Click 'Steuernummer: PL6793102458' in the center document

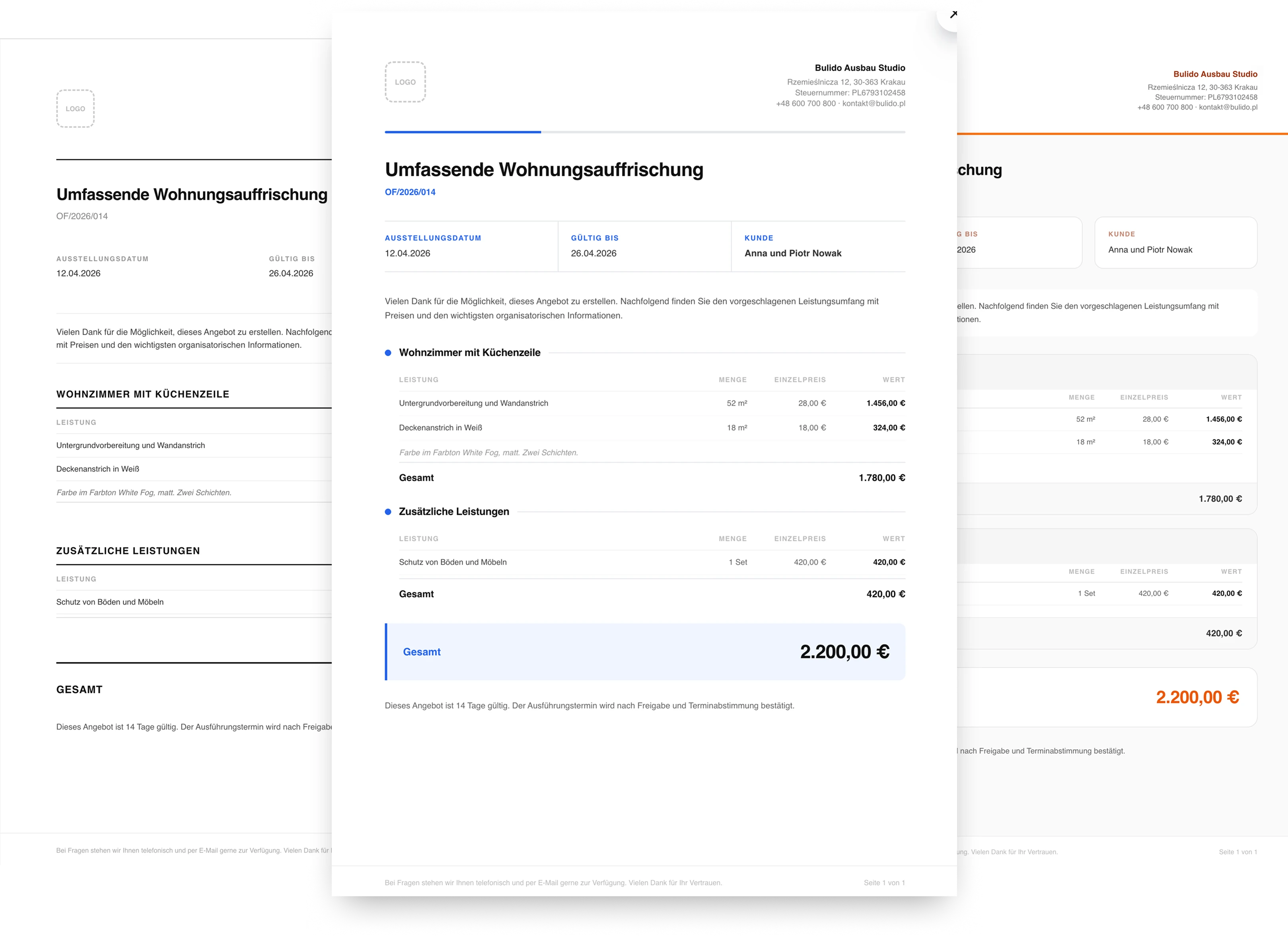tap(850, 93)
